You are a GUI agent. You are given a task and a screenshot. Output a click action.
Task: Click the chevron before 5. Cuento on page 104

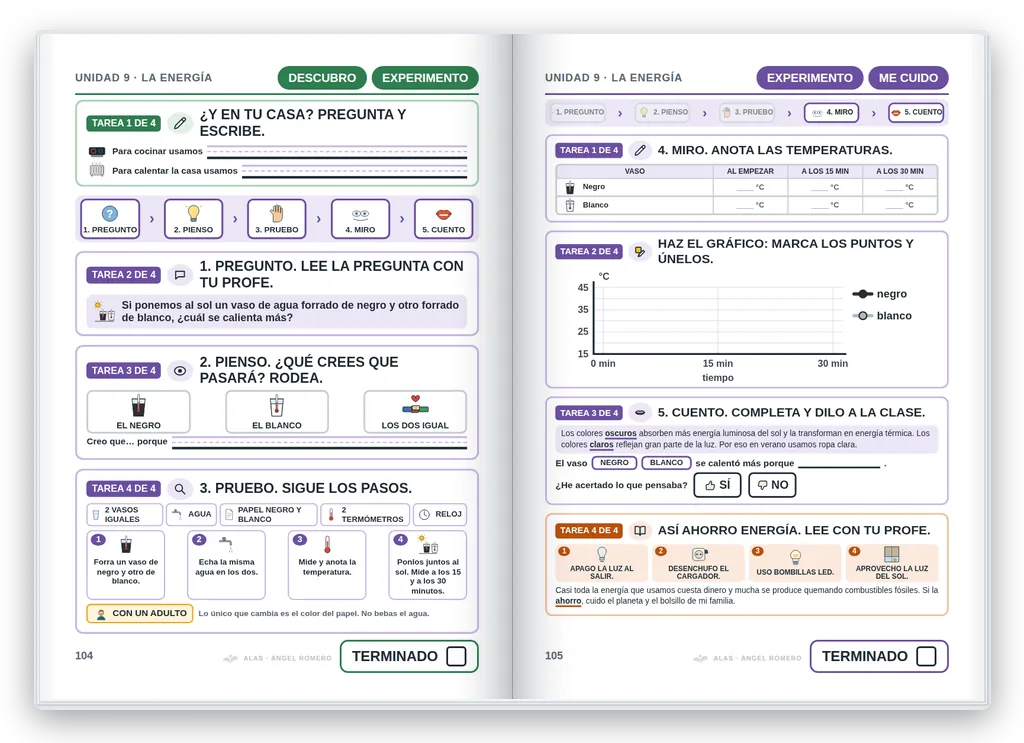[x=402, y=219]
